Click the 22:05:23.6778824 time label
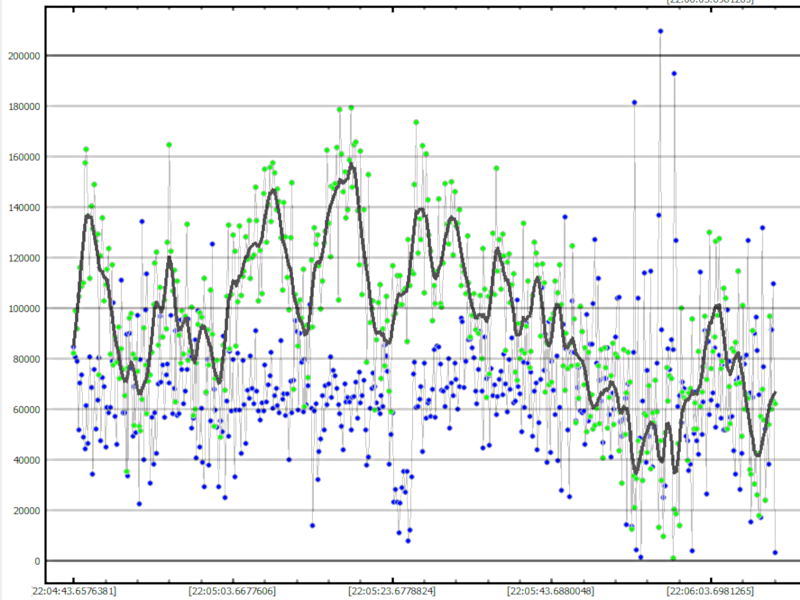 [392, 590]
